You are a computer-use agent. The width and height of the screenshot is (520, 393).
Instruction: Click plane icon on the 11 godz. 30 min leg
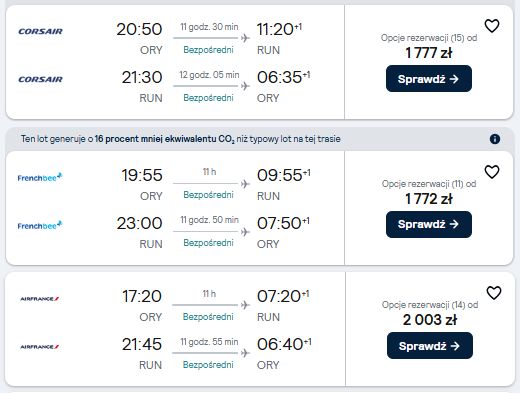point(245,38)
